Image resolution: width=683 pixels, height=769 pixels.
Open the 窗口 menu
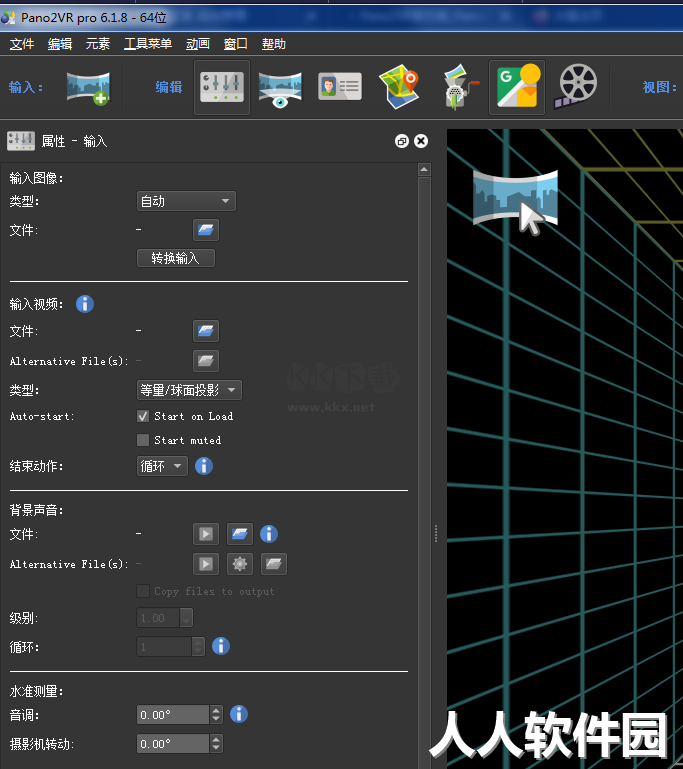(x=236, y=44)
